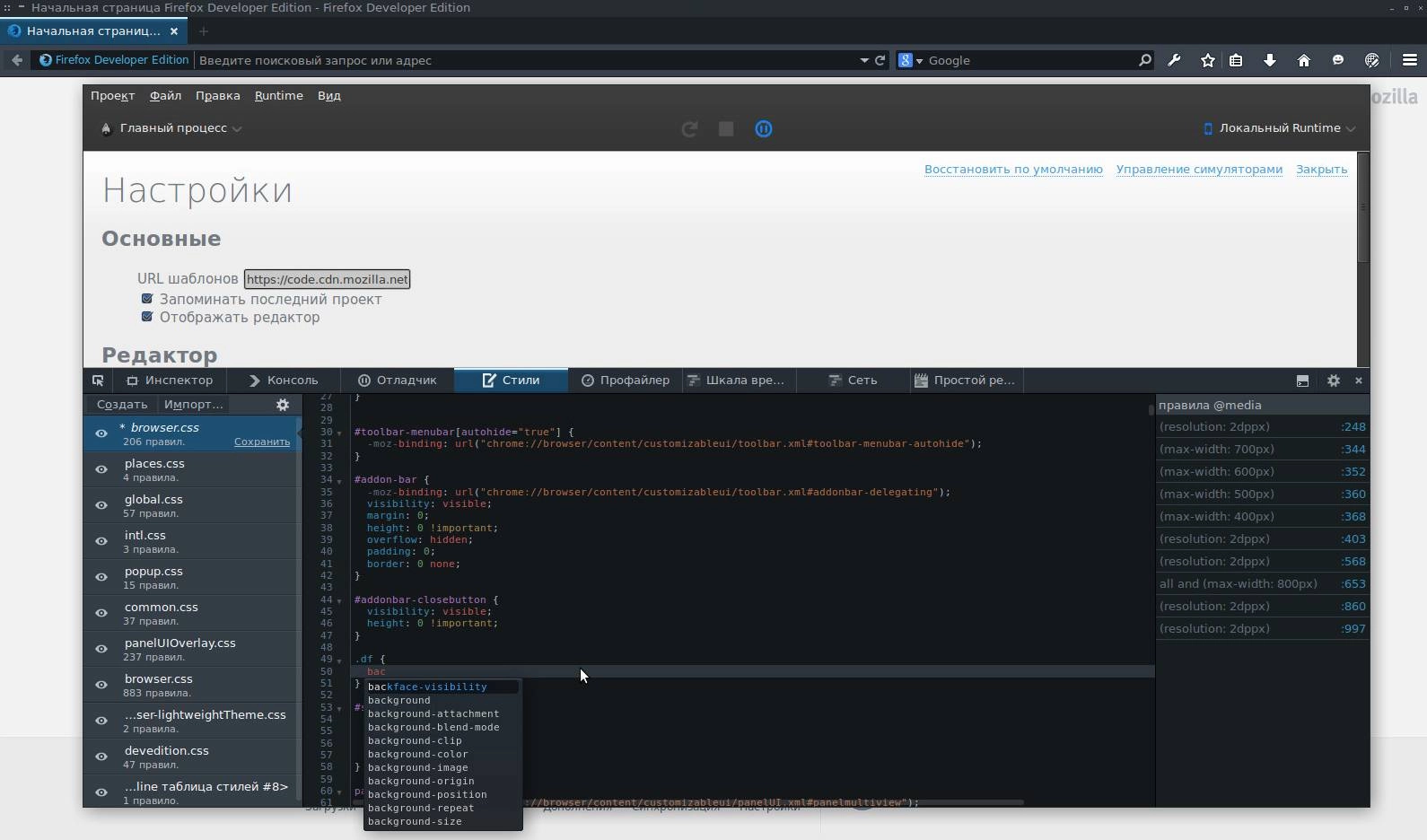Image resolution: width=1427 pixels, height=840 pixels.
Task: Open Локальный Runtime dropdown
Action: [1279, 128]
